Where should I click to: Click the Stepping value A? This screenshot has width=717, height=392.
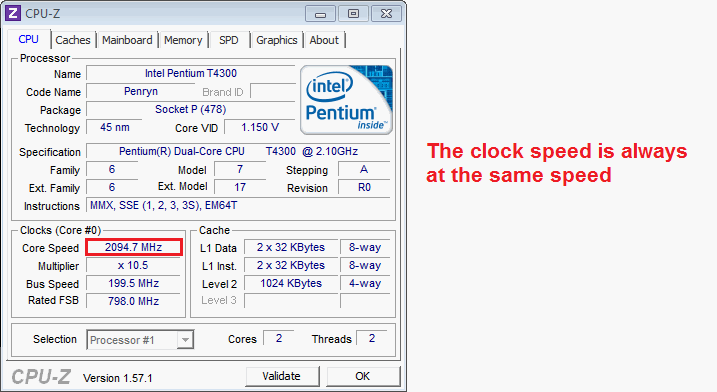coord(364,170)
